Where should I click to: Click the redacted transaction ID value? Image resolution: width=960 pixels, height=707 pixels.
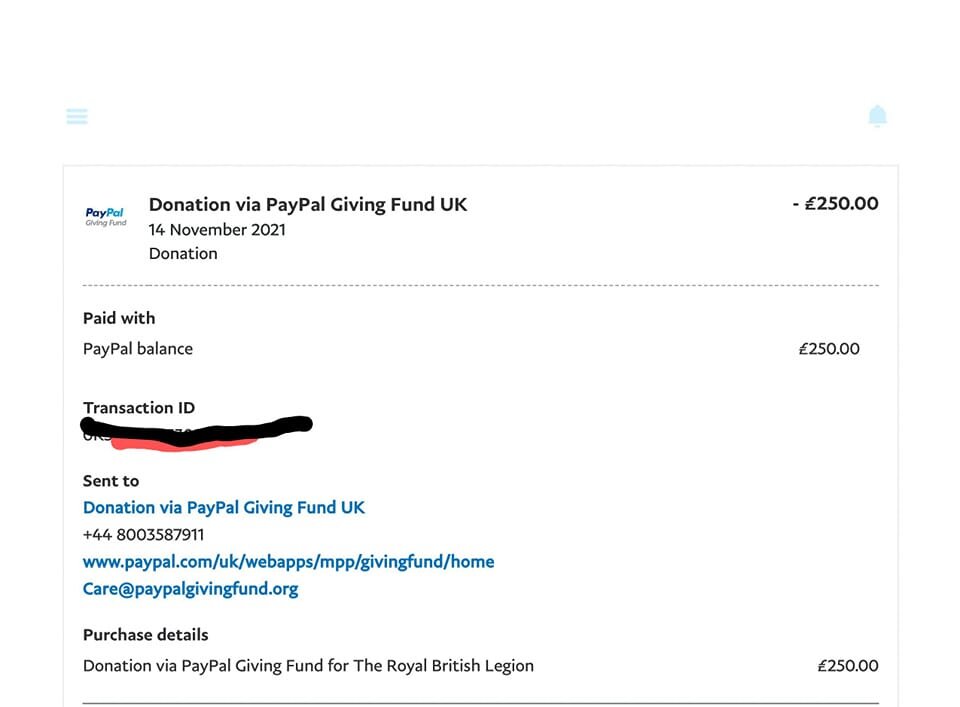click(197, 433)
